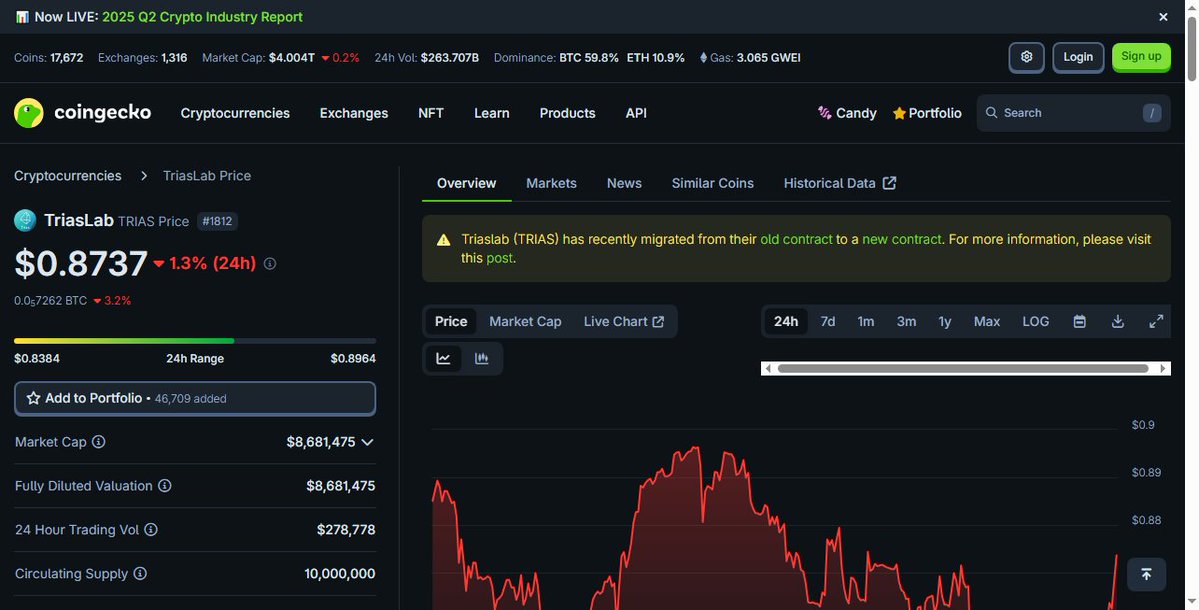Click Cryptocurrencies breadcrumb link
1199x610 pixels.
click(x=67, y=176)
